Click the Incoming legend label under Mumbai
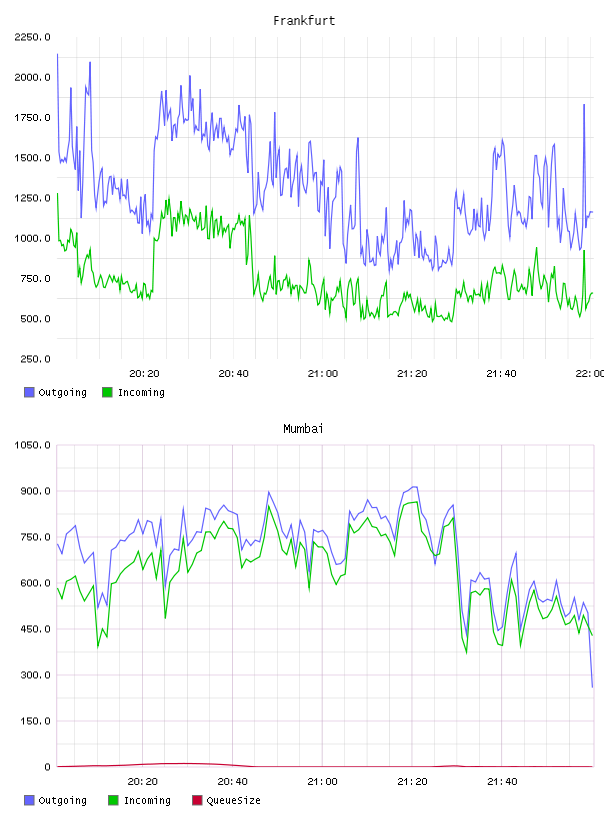 click(x=147, y=800)
